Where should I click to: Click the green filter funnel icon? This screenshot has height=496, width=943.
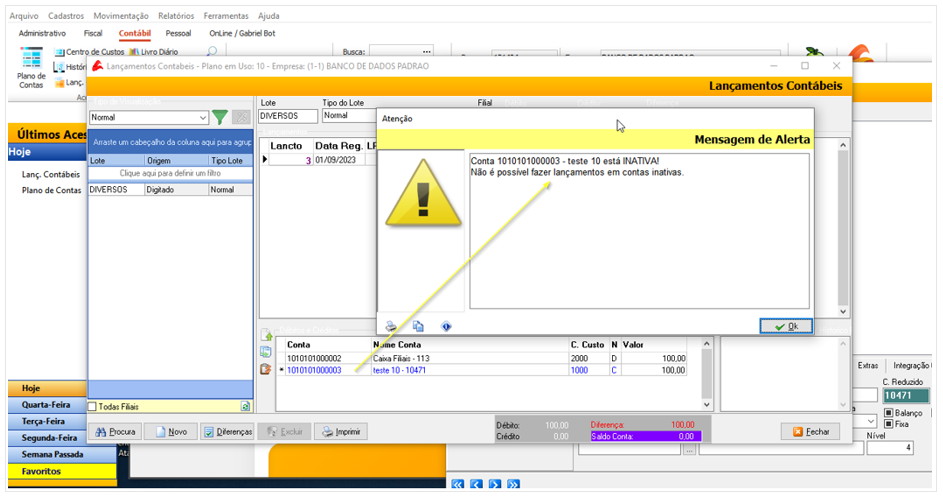(x=220, y=117)
